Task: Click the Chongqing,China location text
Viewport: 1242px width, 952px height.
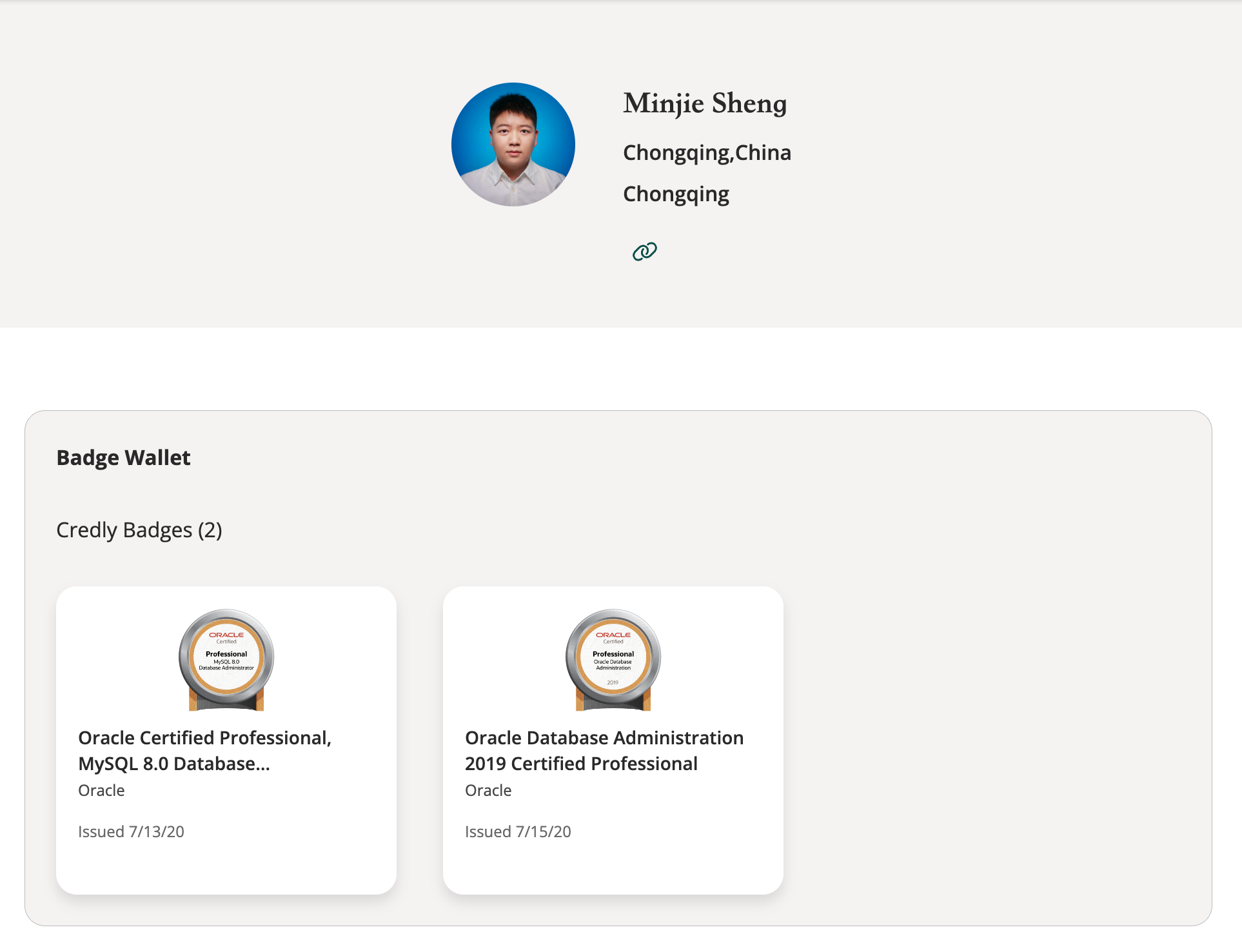Action: click(707, 153)
